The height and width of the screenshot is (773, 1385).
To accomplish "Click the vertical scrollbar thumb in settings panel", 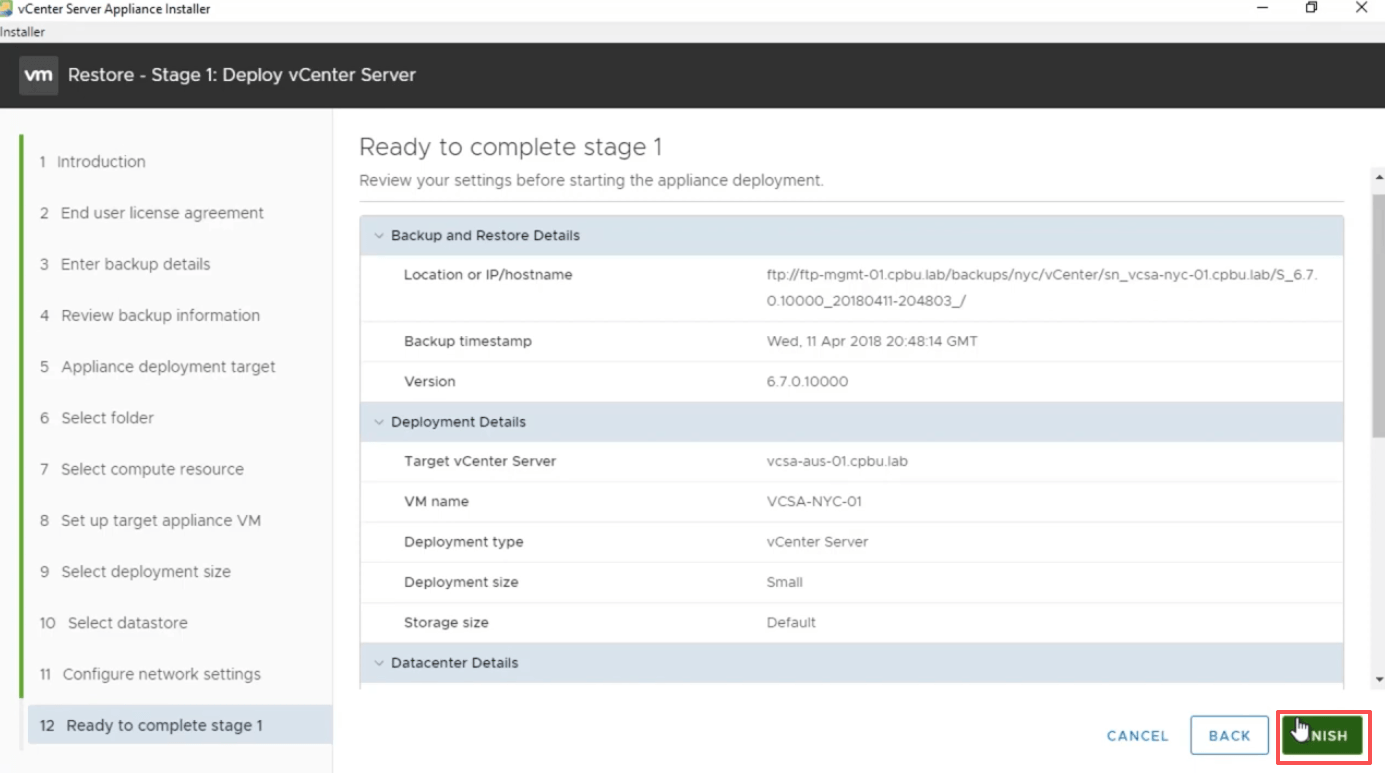I will click(1378, 314).
